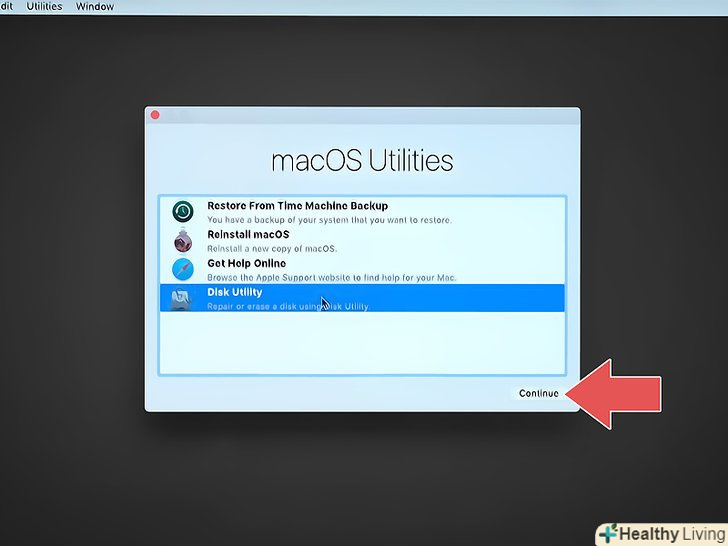Open the Window menu
The width and height of the screenshot is (728, 546).
(x=95, y=6)
